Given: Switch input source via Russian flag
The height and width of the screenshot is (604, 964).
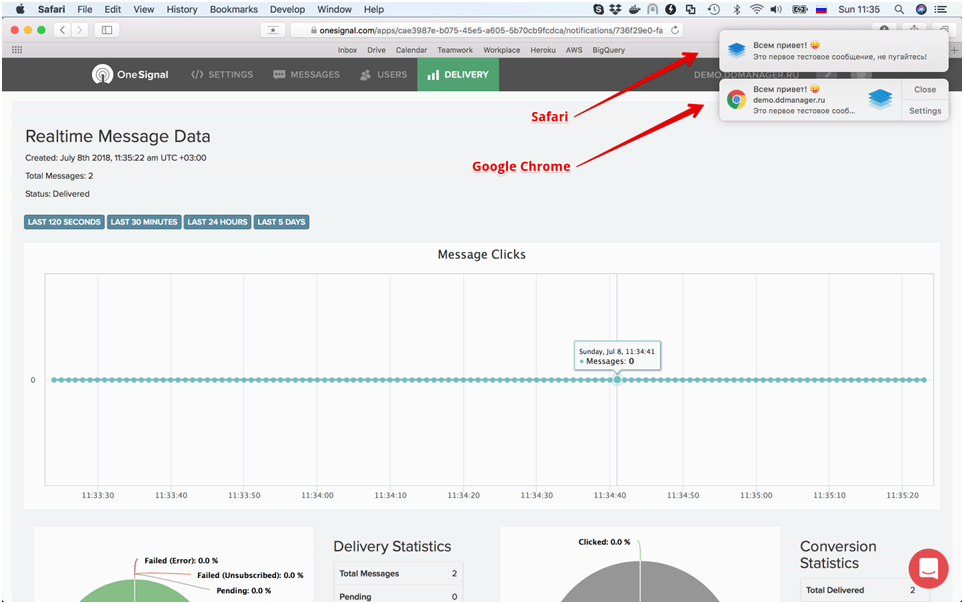Looking at the screenshot, I should pyautogui.click(x=821, y=9).
